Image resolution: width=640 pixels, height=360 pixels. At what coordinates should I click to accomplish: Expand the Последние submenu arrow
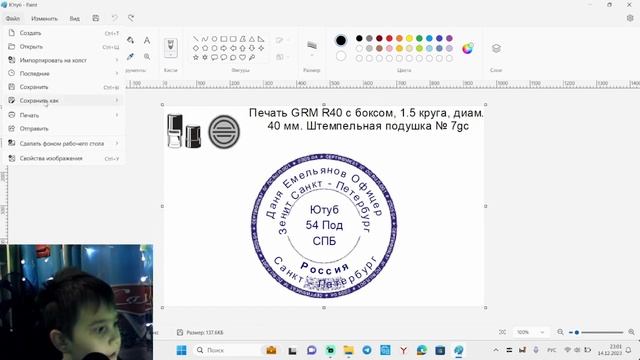[116, 73]
